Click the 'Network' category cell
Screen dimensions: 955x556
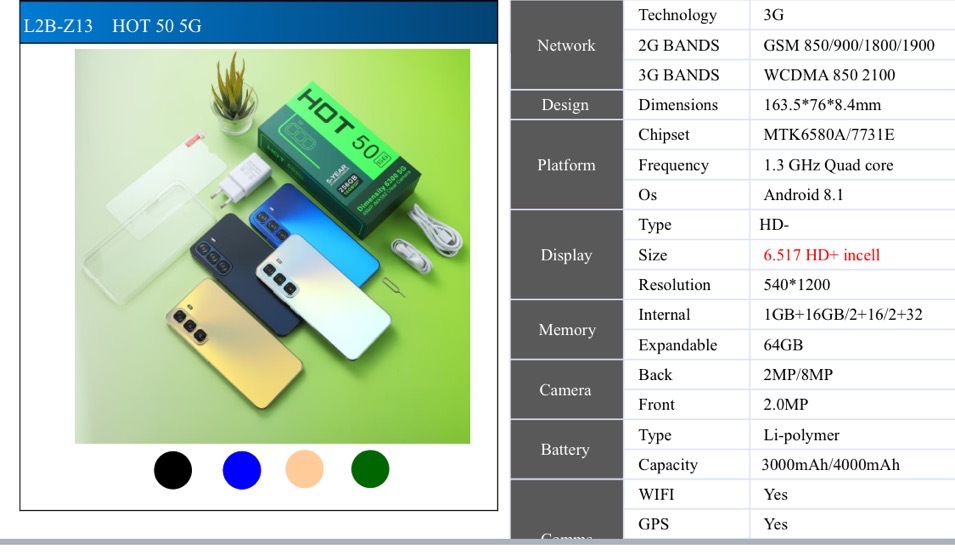566,45
